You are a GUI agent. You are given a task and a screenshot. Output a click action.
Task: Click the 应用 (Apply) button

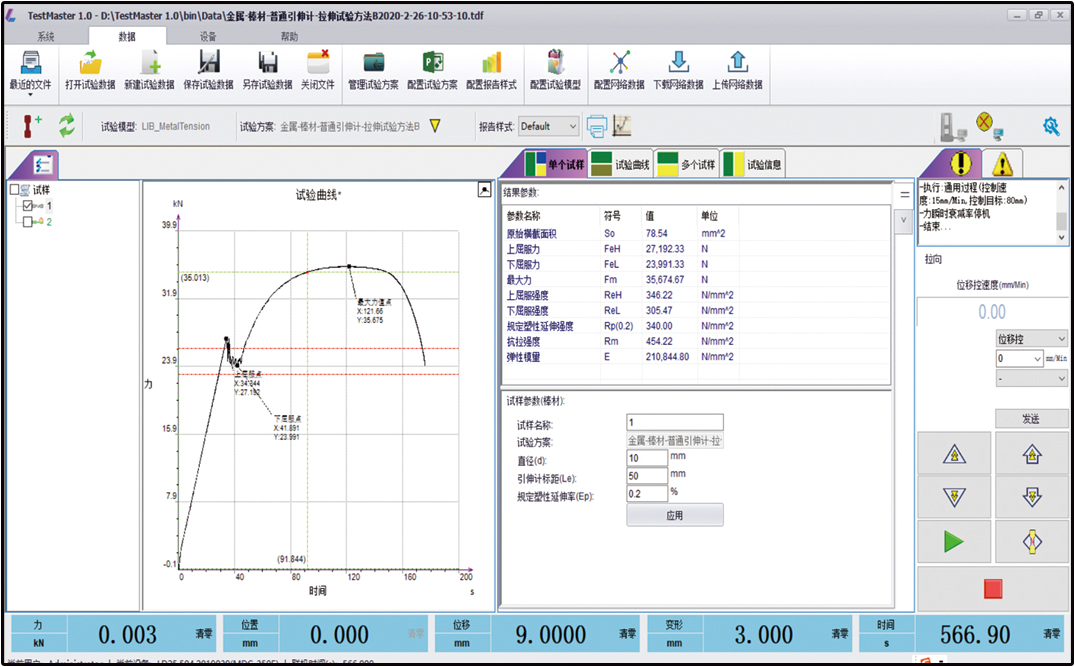[x=674, y=513]
